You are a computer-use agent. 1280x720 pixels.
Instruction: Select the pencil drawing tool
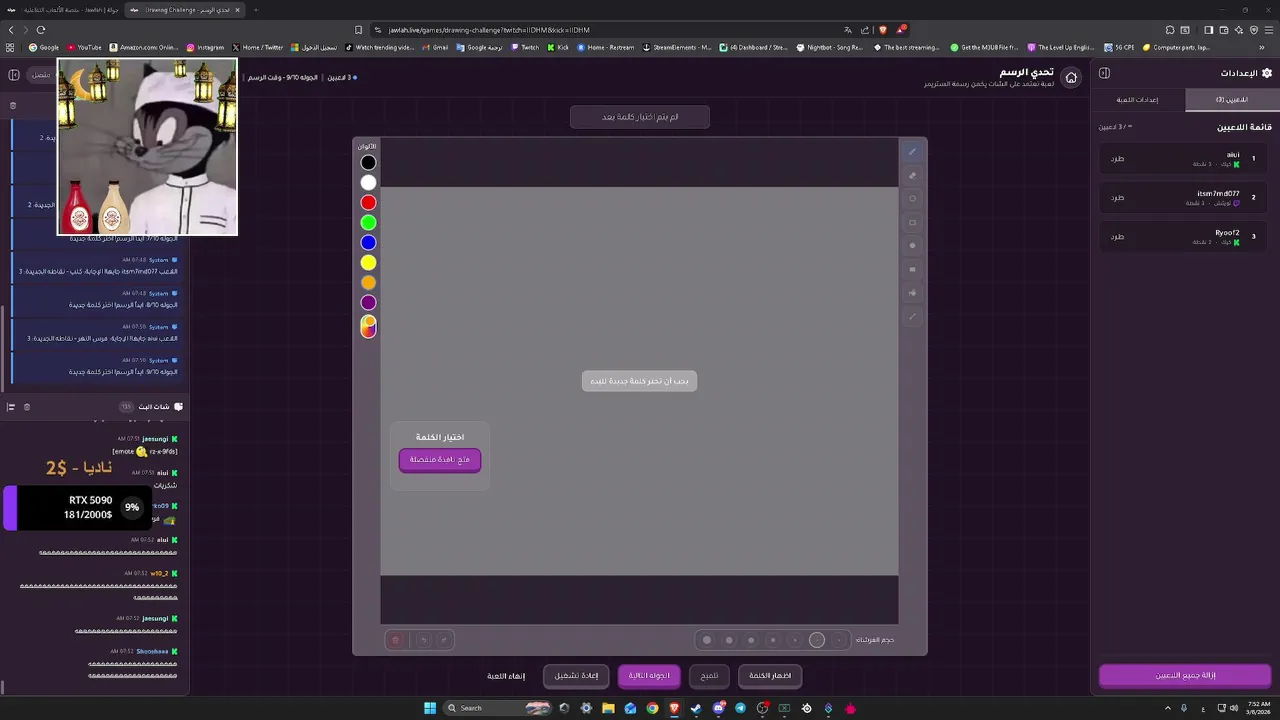912,152
